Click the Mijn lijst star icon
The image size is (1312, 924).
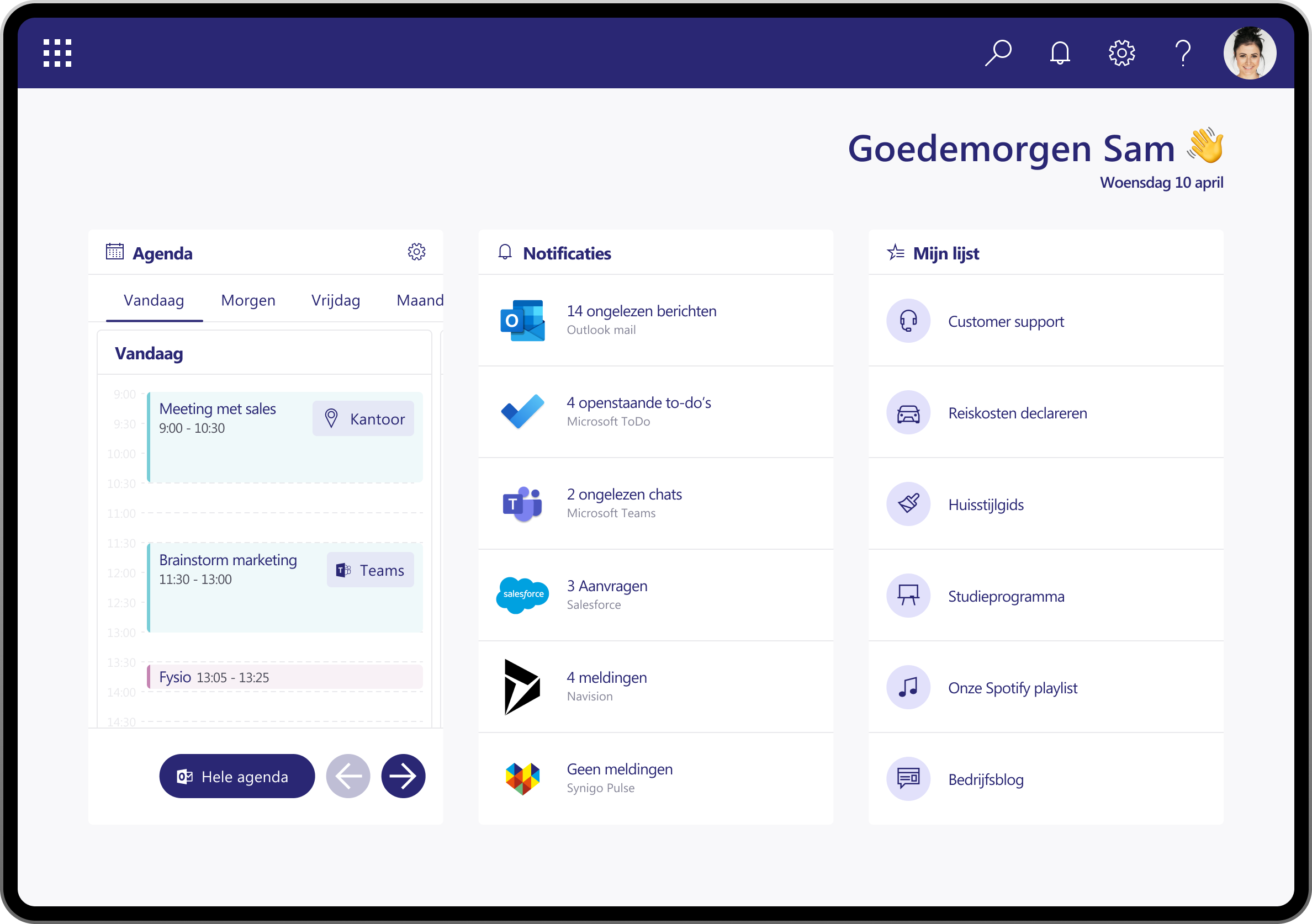click(x=896, y=252)
